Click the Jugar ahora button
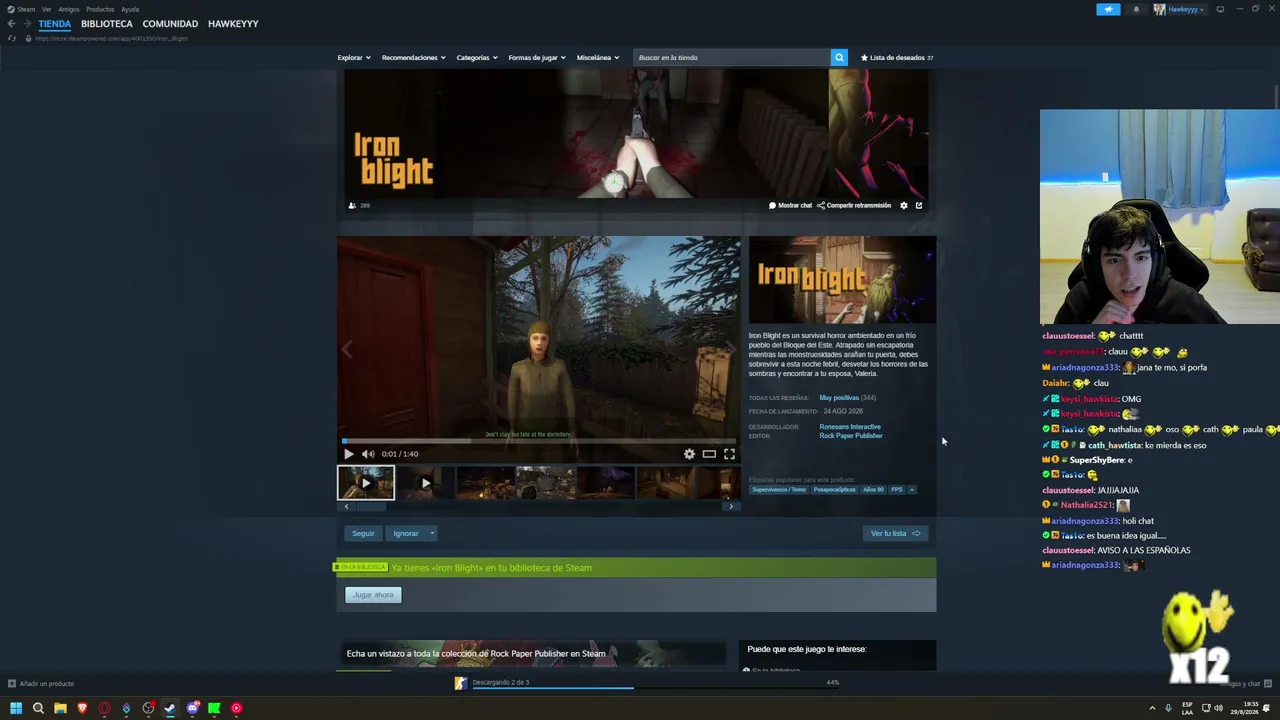 click(373, 595)
